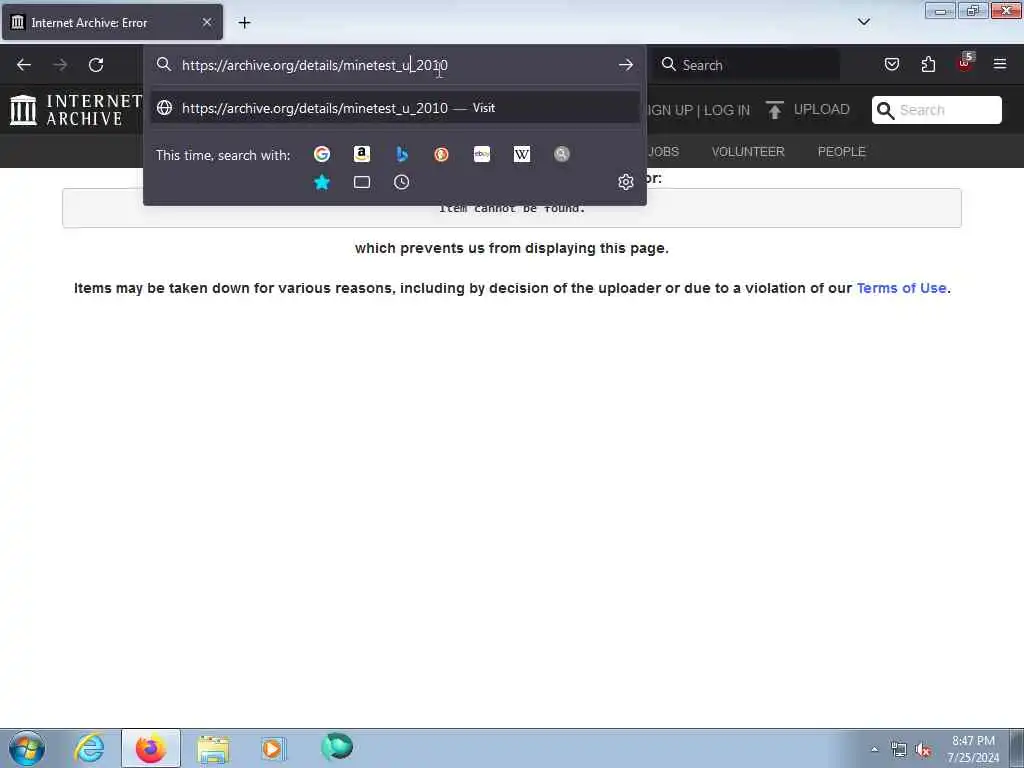
Task: Click the Internet Archive site search field
Action: [936, 110]
